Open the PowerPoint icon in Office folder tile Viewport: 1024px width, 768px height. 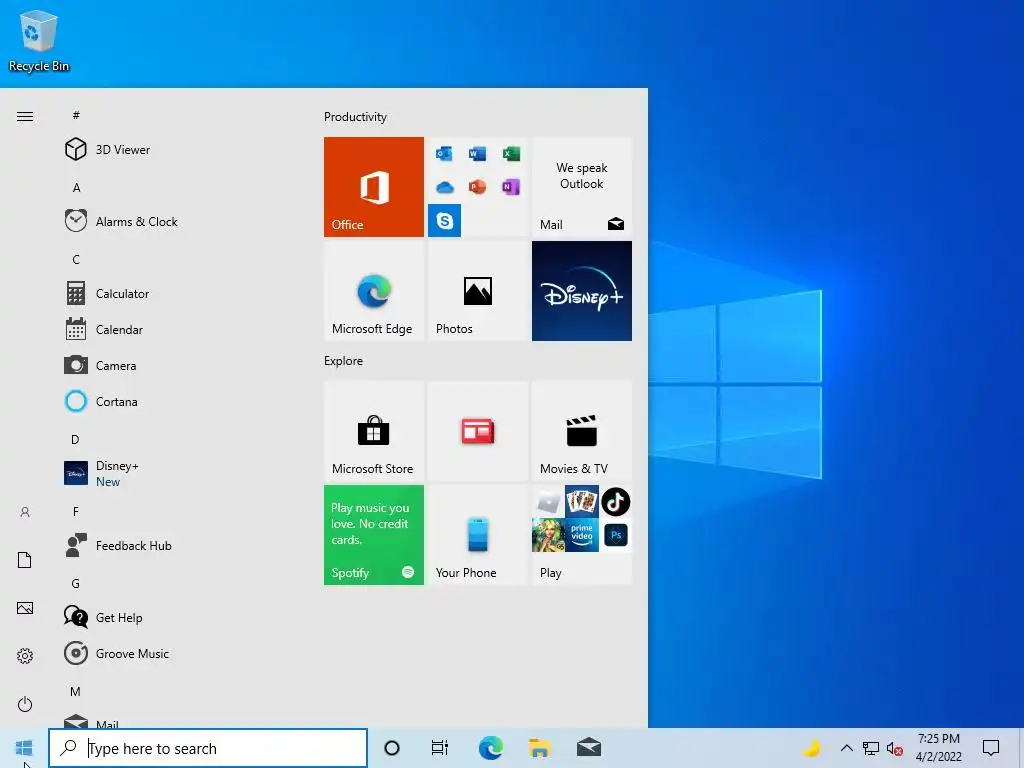pos(477,187)
